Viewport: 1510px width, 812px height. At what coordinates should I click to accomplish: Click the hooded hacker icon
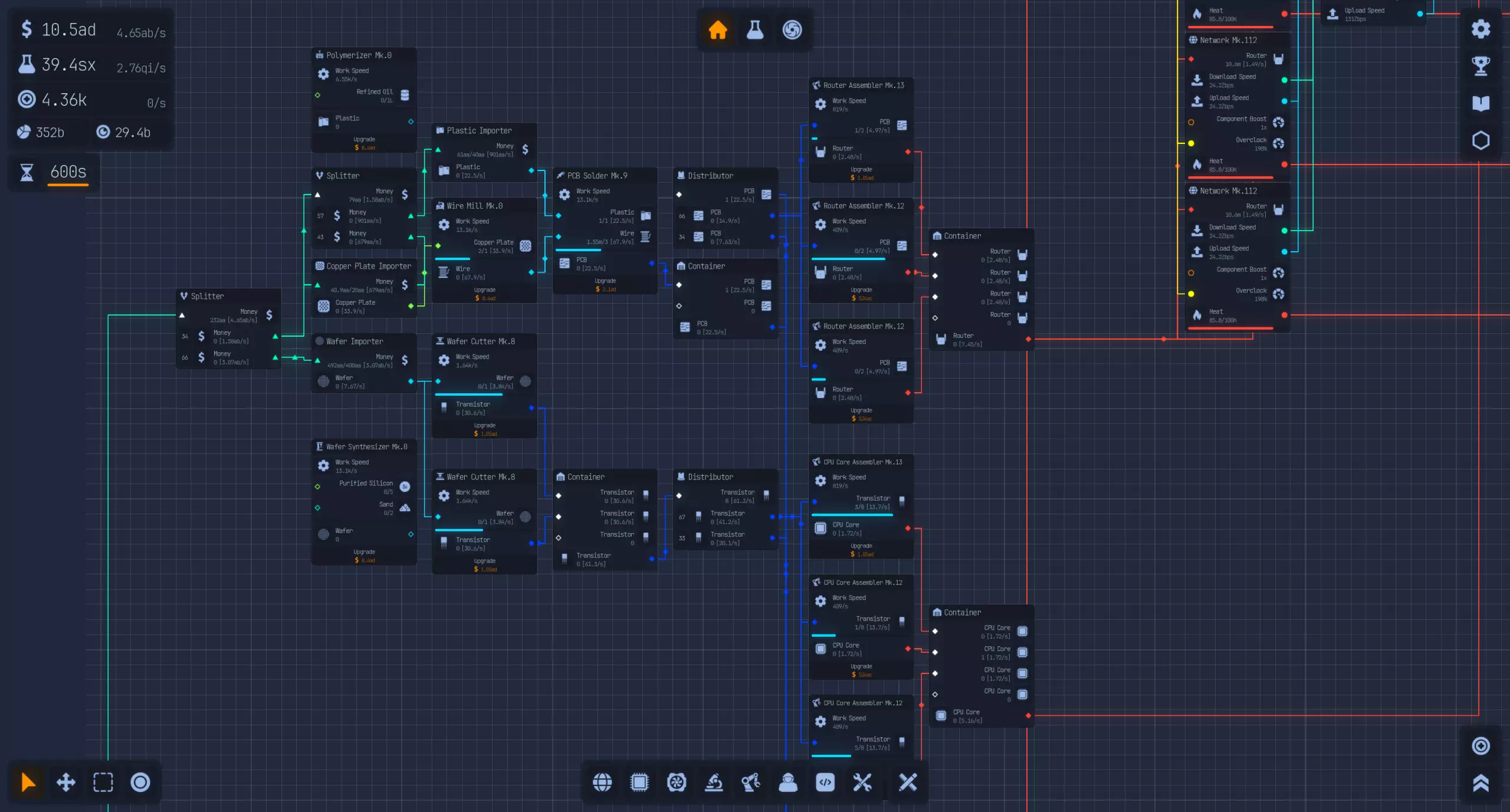click(788, 783)
